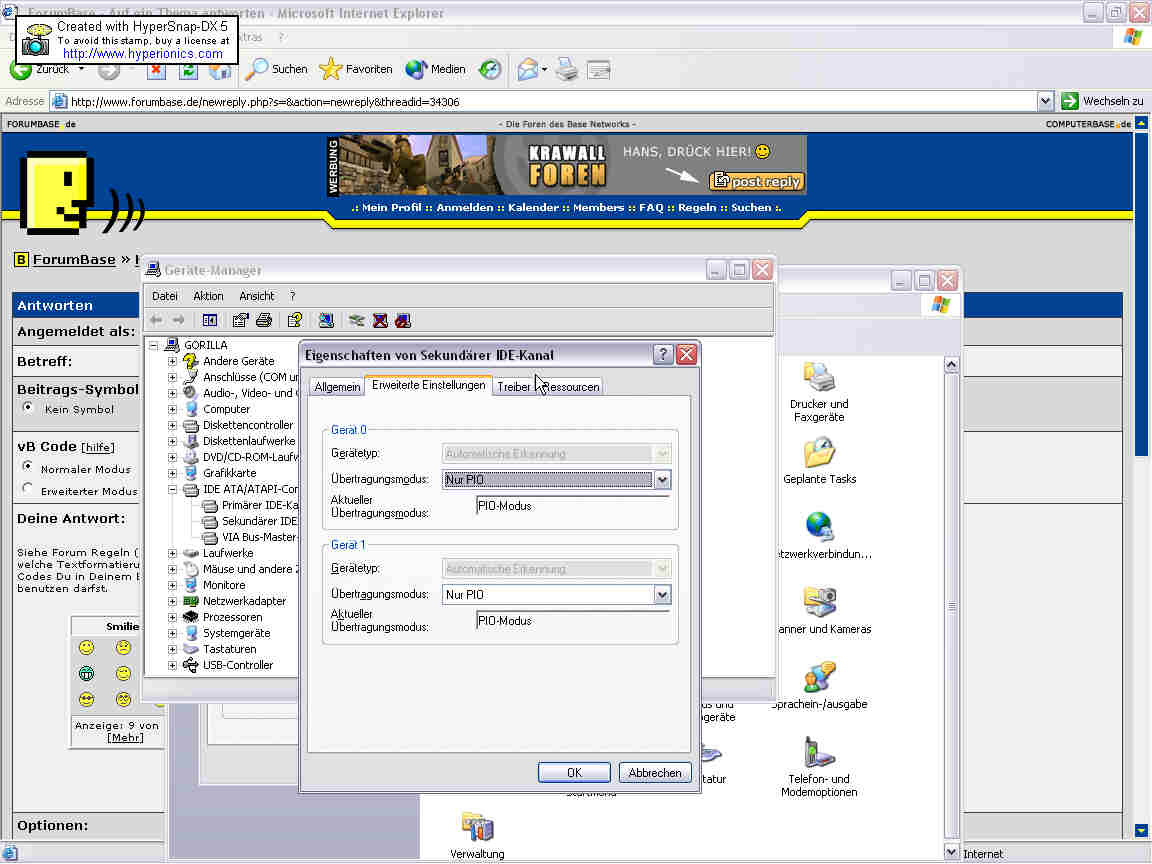Image resolution: width=1152 pixels, height=864 pixels.
Task: Select Normaler Modus radio button
Action: coord(28,467)
